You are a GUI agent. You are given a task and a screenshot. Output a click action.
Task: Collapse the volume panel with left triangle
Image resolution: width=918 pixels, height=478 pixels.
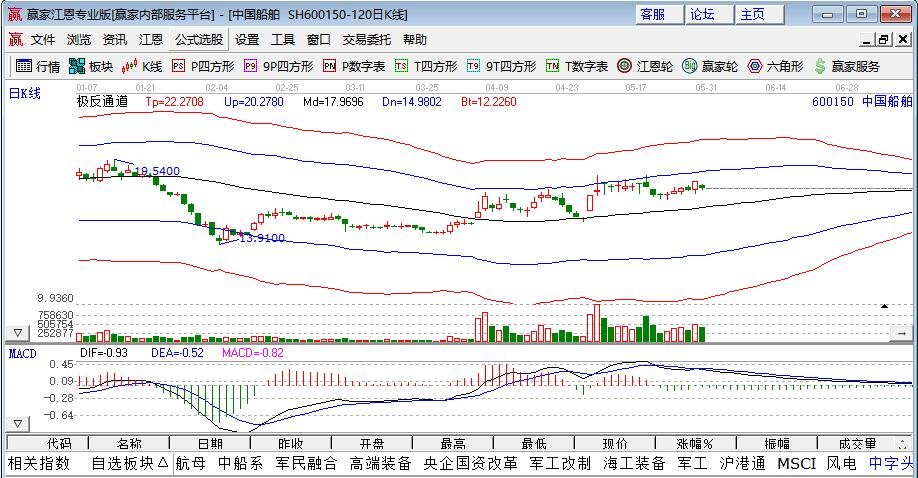(x=17, y=332)
